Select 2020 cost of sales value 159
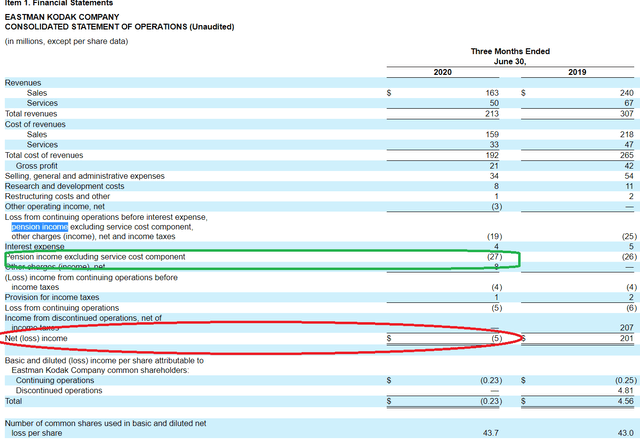Screen dimensions: 640x442 click(x=492, y=135)
